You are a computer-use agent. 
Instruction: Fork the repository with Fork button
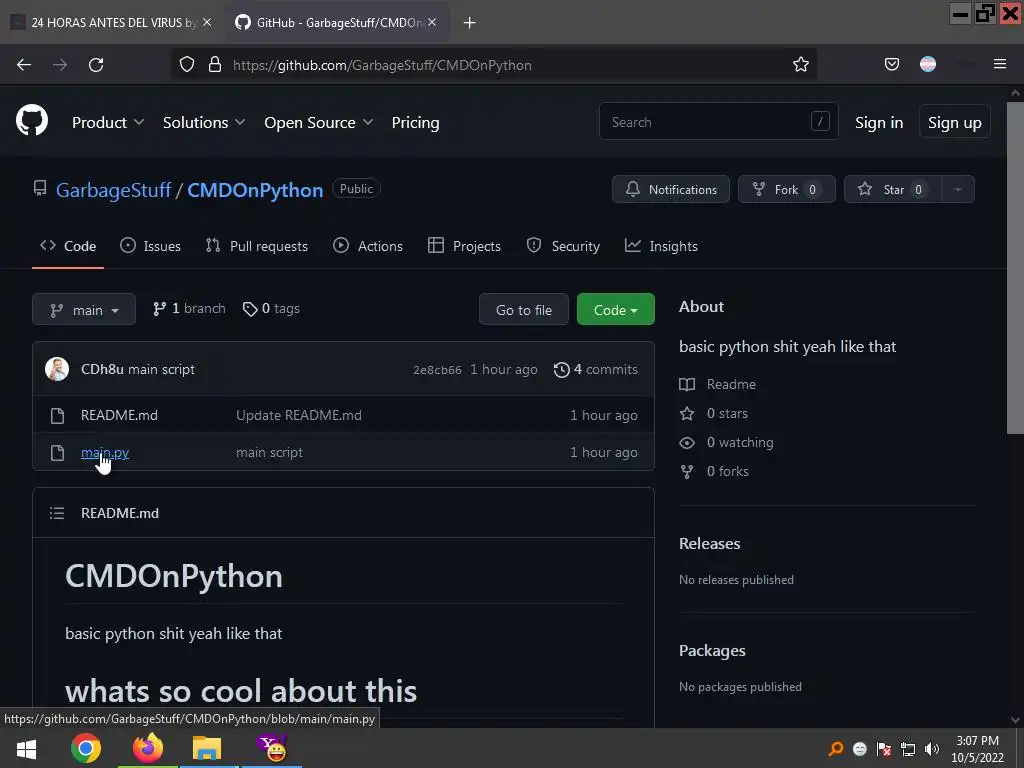[786, 189]
